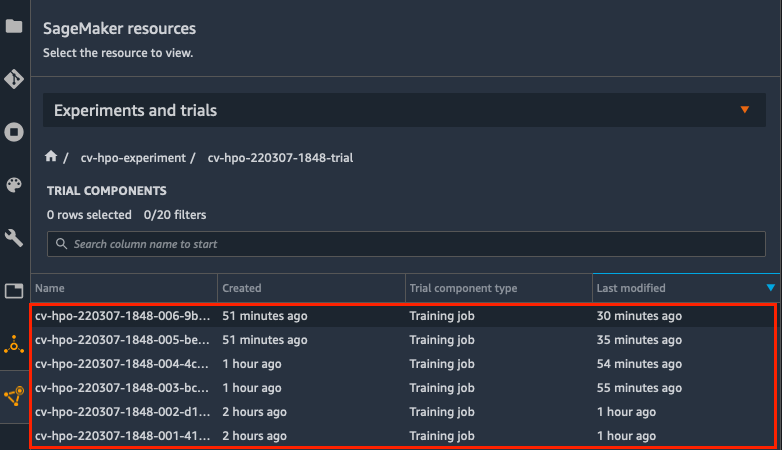The width and height of the screenshot is (782, 450).
Task: Sort by the Created column header
Action: (311, 288)
